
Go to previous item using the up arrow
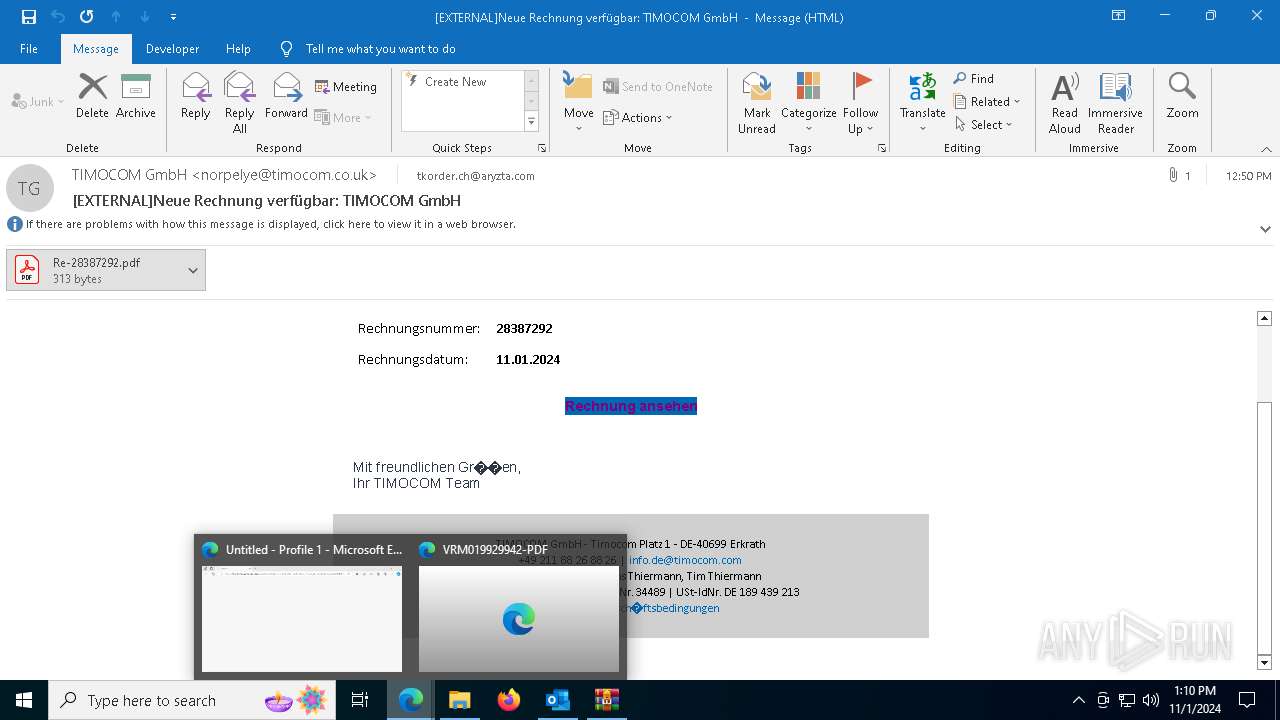click(116, 17)
